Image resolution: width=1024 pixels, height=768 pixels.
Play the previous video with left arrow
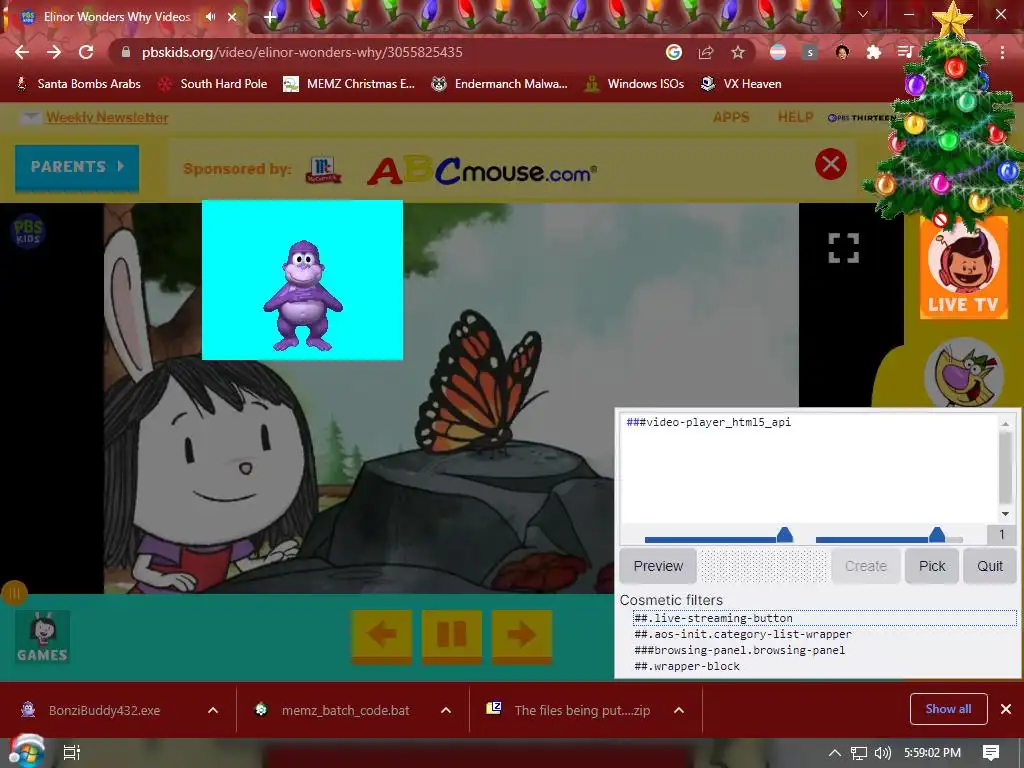[382, 635]
